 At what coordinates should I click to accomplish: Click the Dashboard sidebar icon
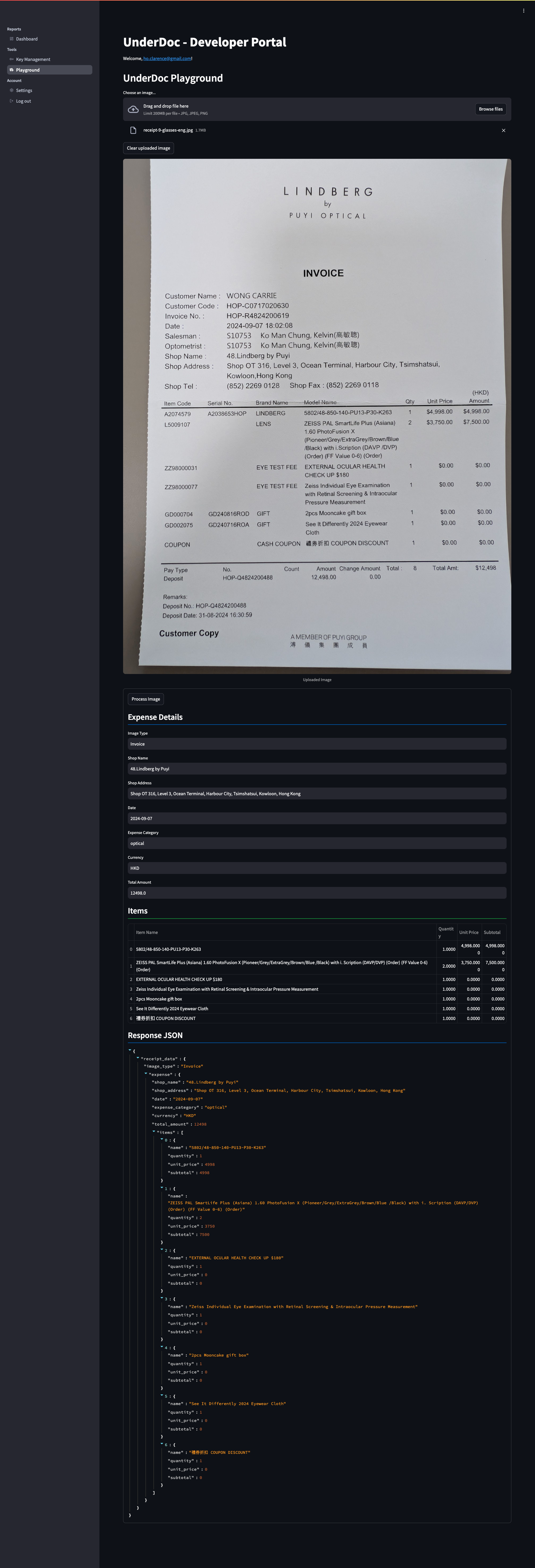point(12,39)
